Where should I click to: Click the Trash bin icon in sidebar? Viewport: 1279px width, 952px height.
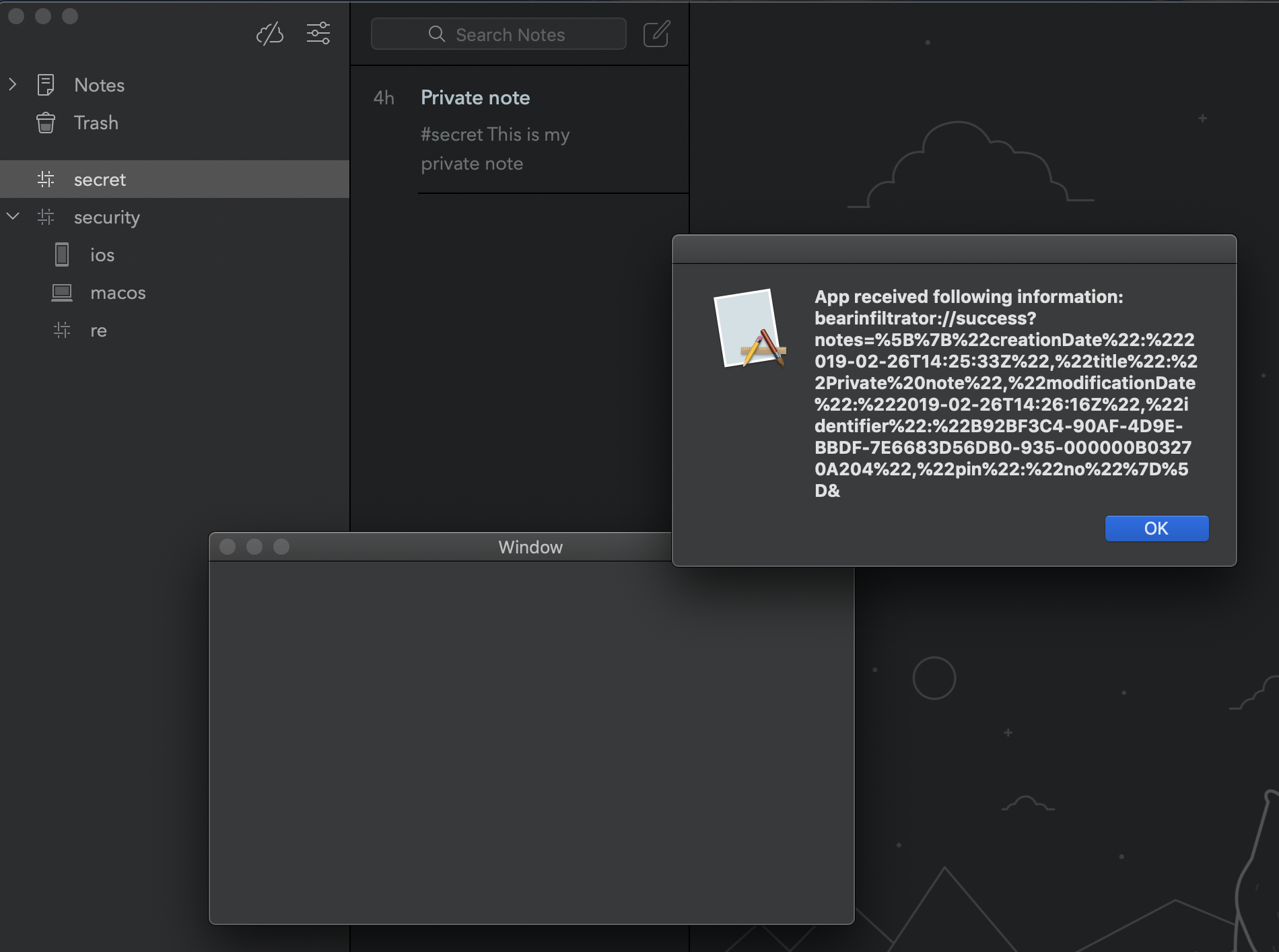[x=46, y=123]
